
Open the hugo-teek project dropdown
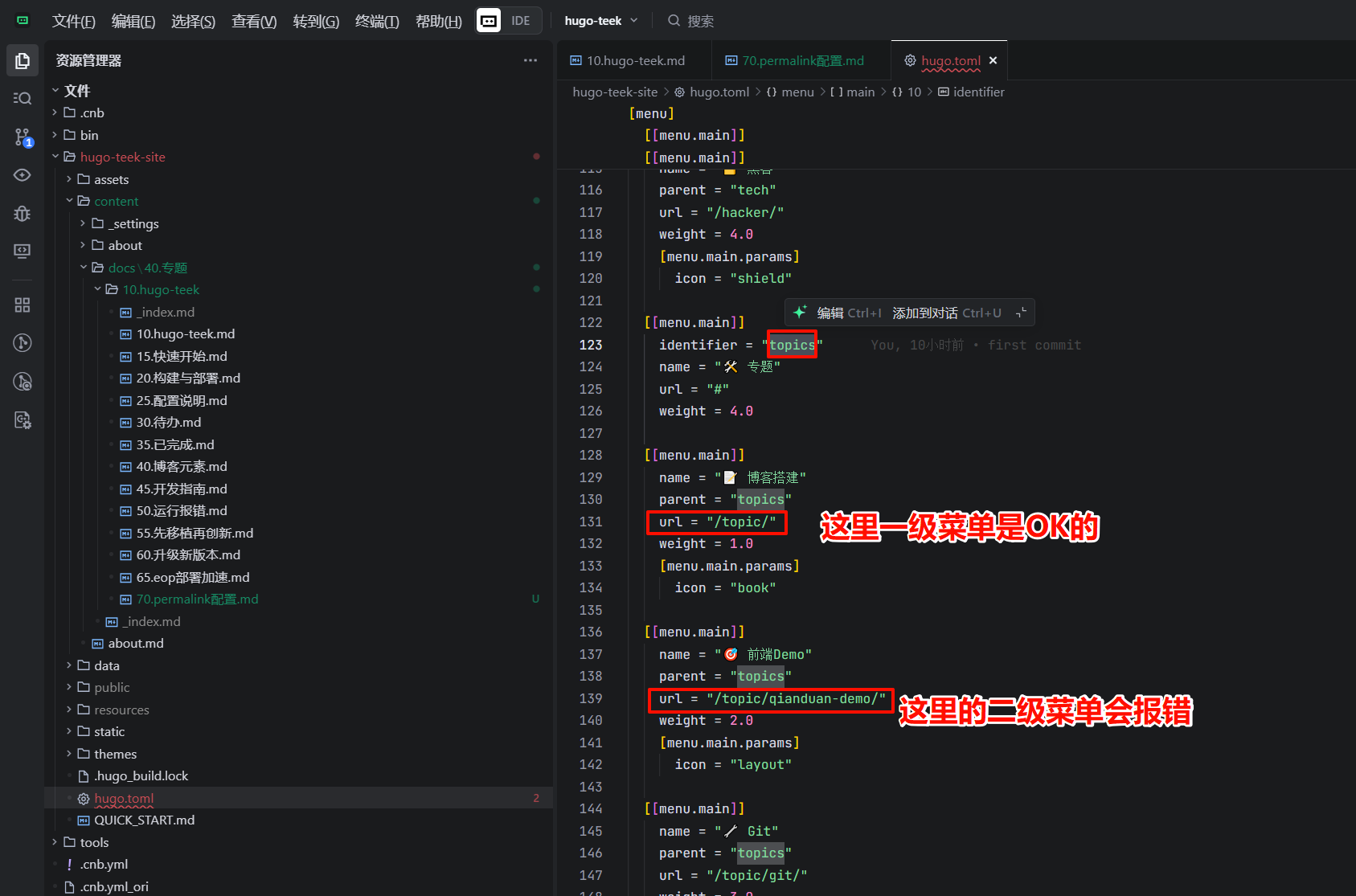click(x=601, y=21)
